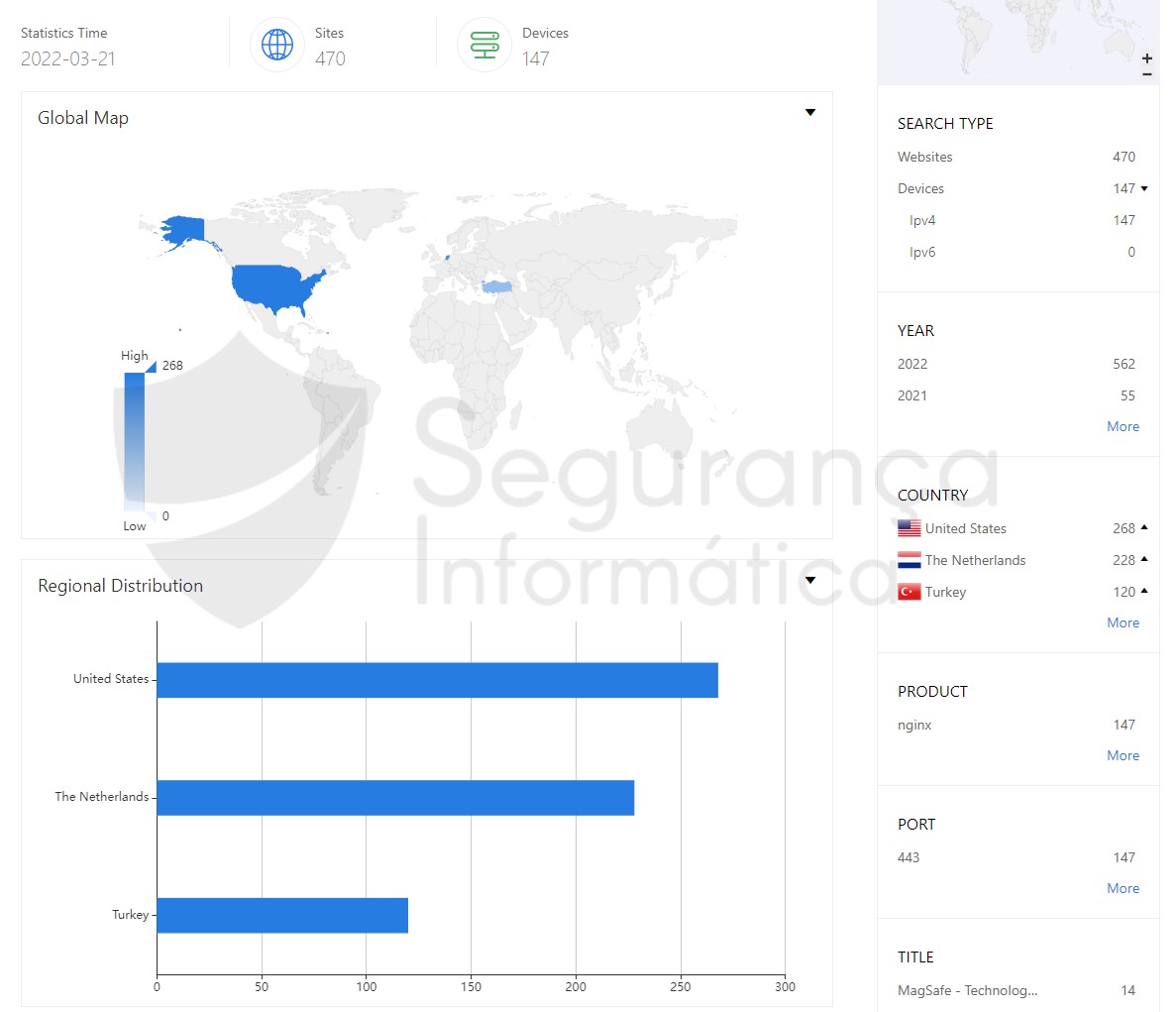Expand United States country arrow
The width and height of the screenshot is (1176, 1012).
(1144, 528)
